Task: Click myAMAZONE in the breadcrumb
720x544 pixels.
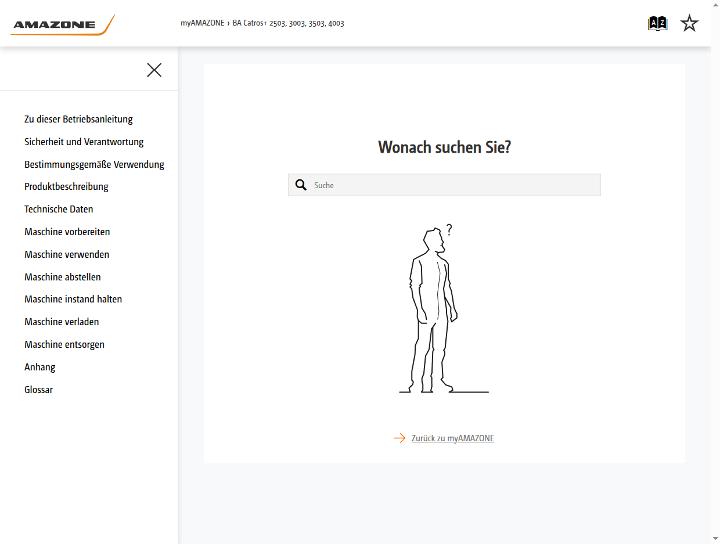Action: click(202, 23)
